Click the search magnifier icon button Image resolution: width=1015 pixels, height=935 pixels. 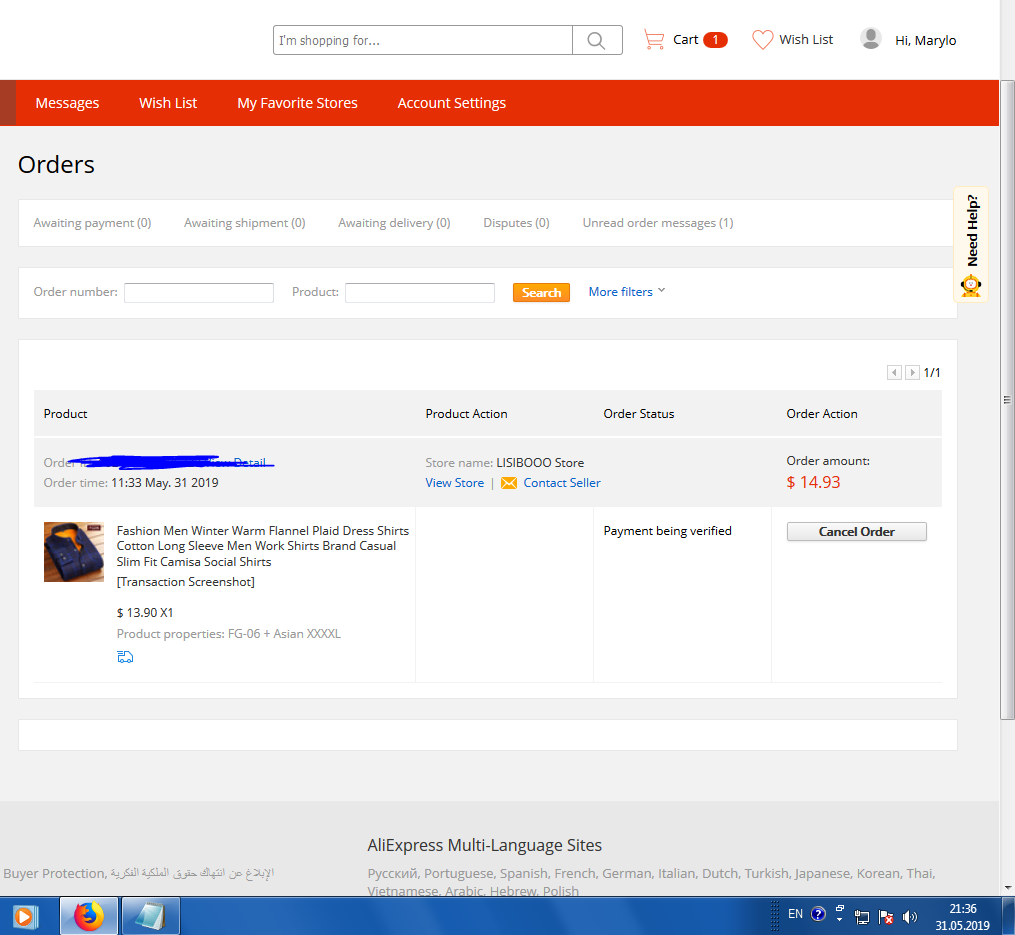click(x=597, y=40)
